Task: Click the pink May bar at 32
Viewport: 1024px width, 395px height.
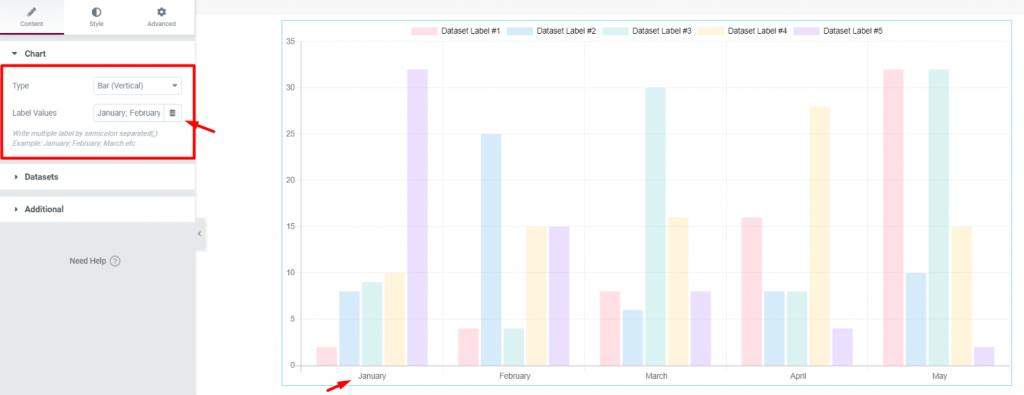Action: coord(893,217)
